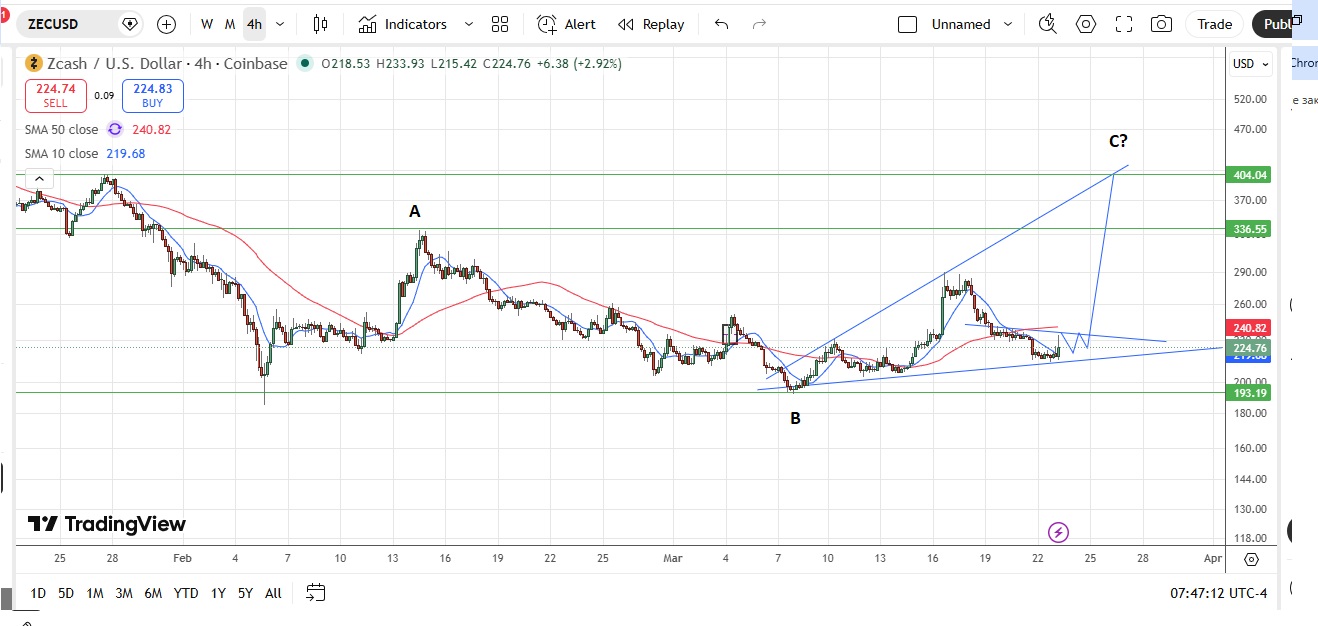Enter fullscreen mode

click(1124, 24)
